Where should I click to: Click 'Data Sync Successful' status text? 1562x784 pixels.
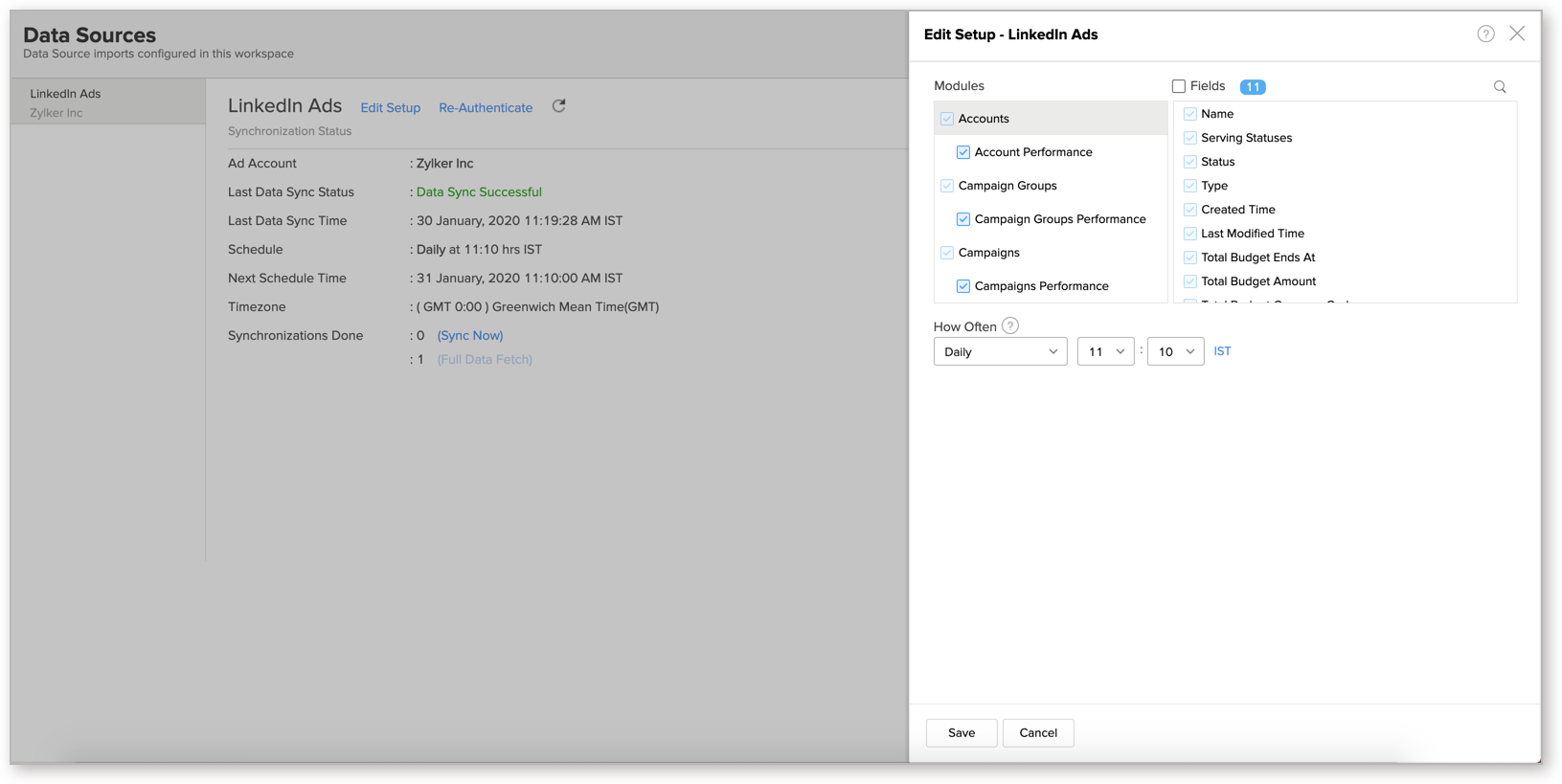pyautogui.click(x=479, y=192)
